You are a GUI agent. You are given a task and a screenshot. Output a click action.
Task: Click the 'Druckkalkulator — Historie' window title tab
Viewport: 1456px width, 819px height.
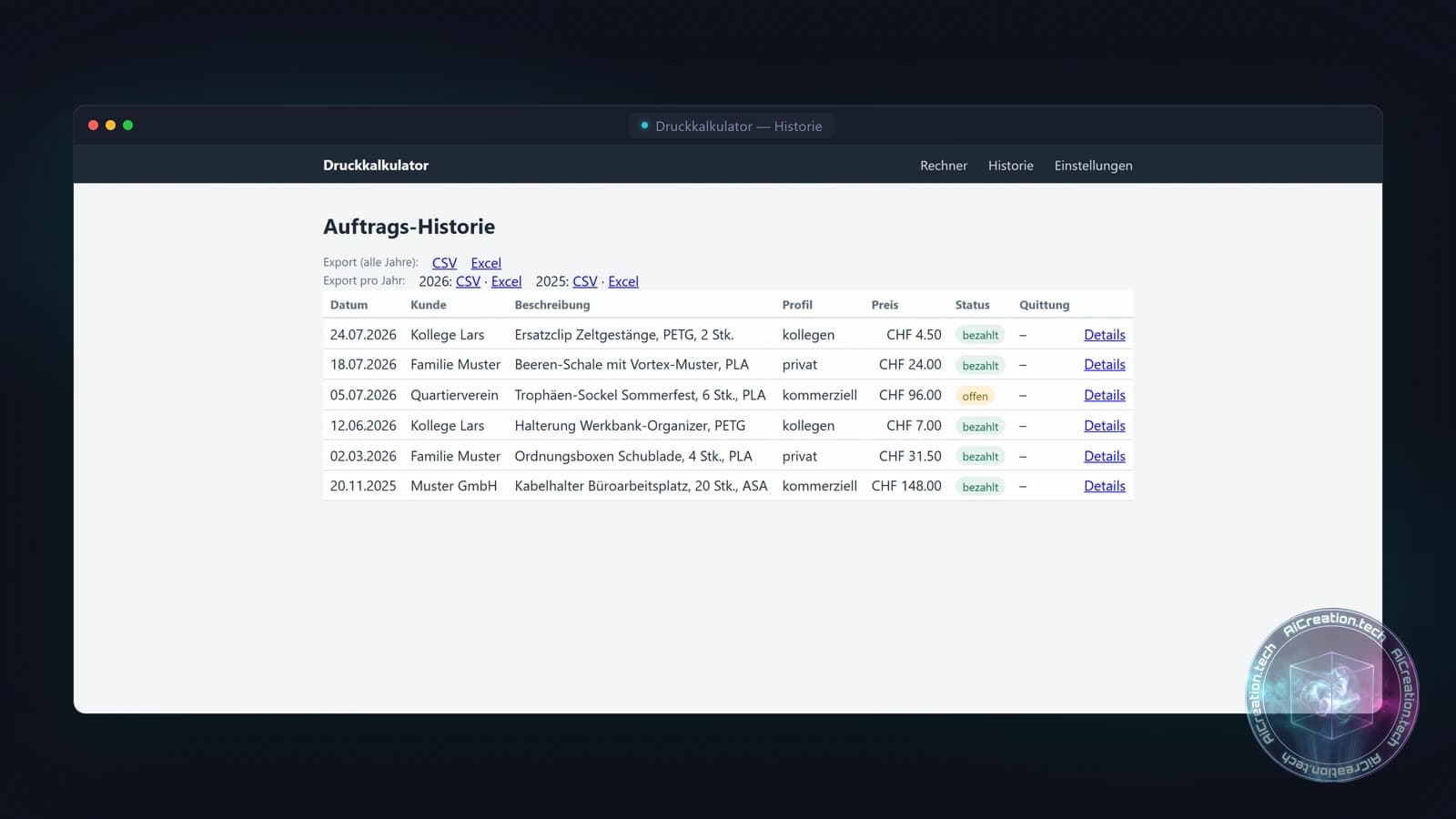(732, 126)
